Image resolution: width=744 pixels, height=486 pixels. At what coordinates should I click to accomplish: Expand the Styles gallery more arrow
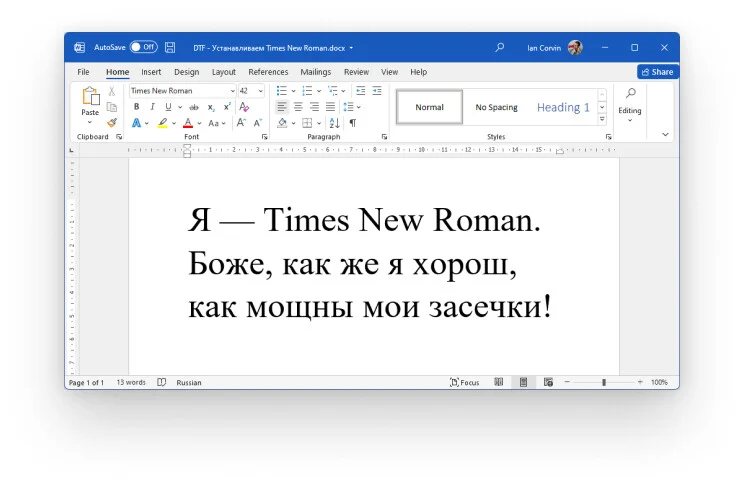tap(602, 120)
